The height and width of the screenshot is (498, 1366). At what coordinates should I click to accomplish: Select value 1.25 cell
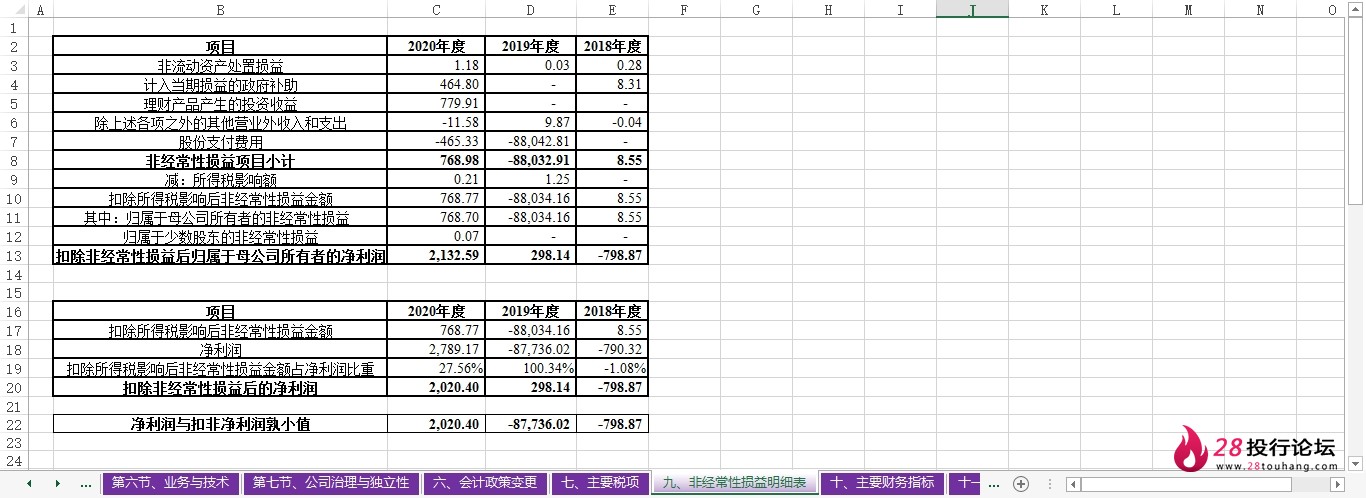coord(530,180)
